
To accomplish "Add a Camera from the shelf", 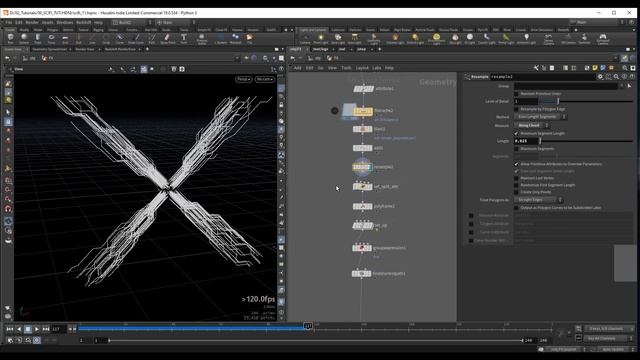I will point(305,39).
